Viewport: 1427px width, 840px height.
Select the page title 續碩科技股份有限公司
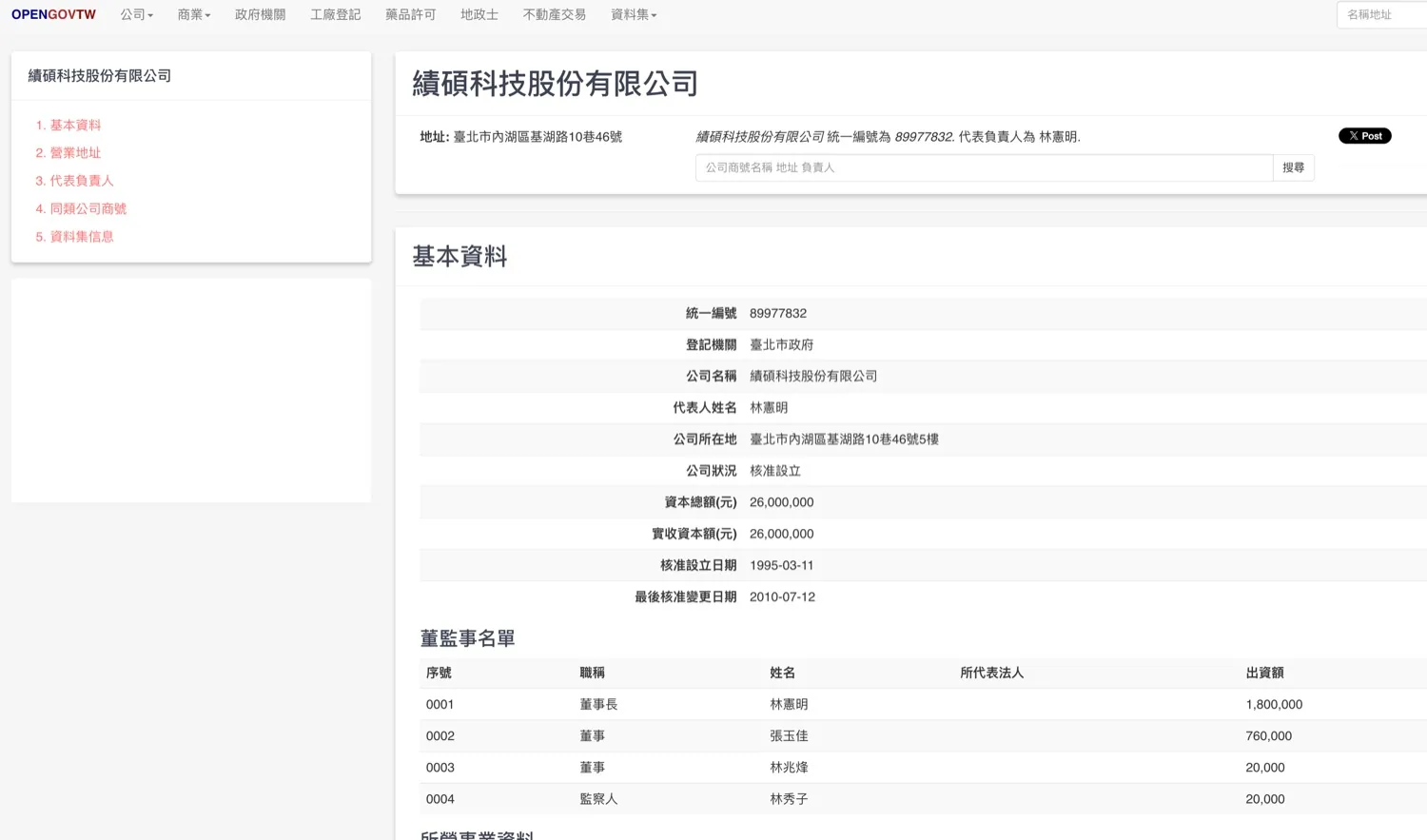tap(555, 84)
